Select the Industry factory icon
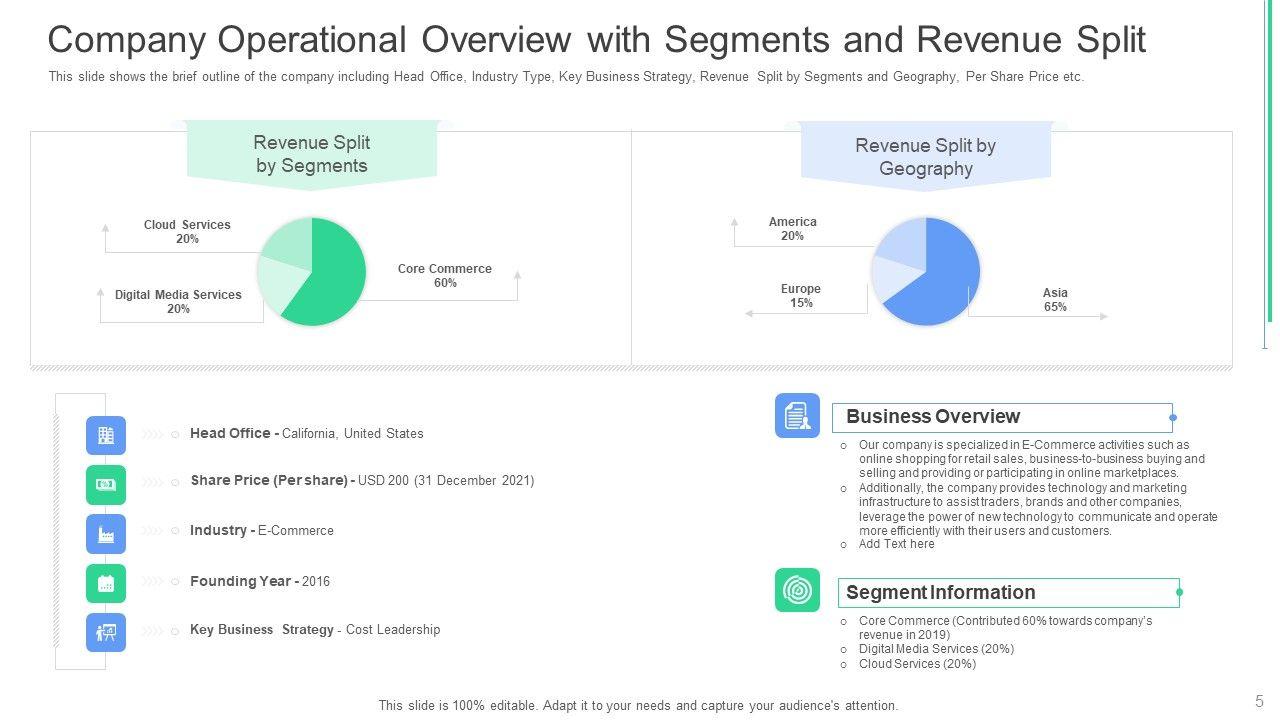The image size is (1280, 720). click(x=106, y=534)
